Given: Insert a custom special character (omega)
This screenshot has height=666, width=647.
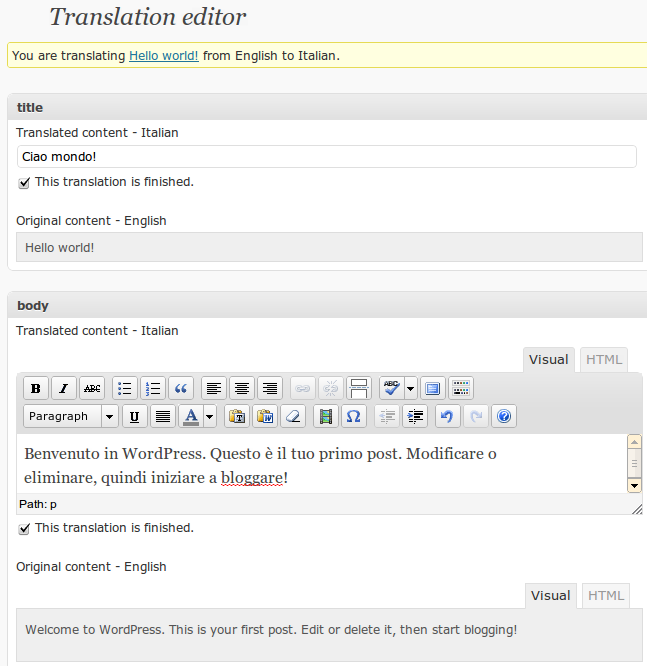Looking at the screenshot, I should pyautogui.click(x=354, y=417).
